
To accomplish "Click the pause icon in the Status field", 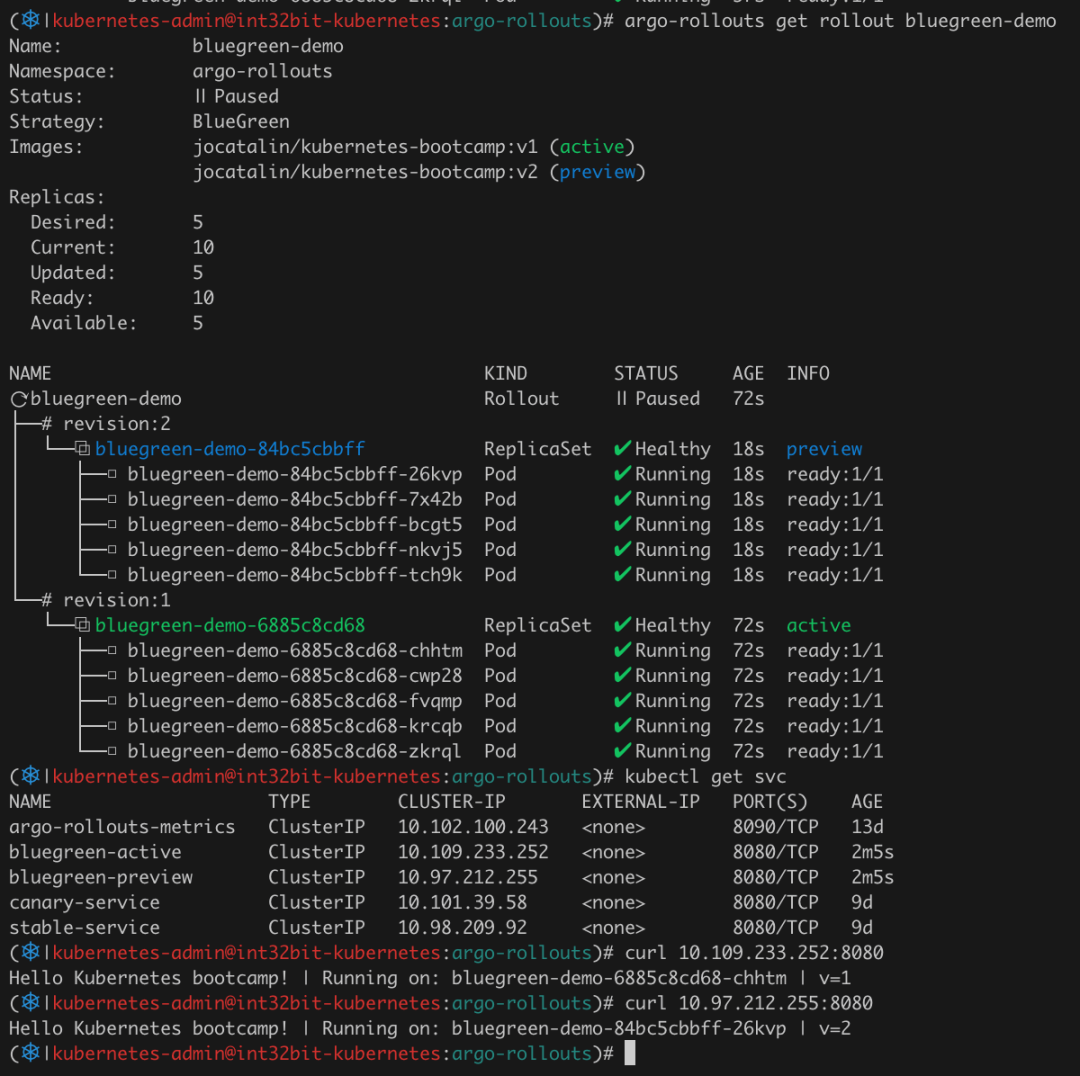I will (x=200, y=97).
